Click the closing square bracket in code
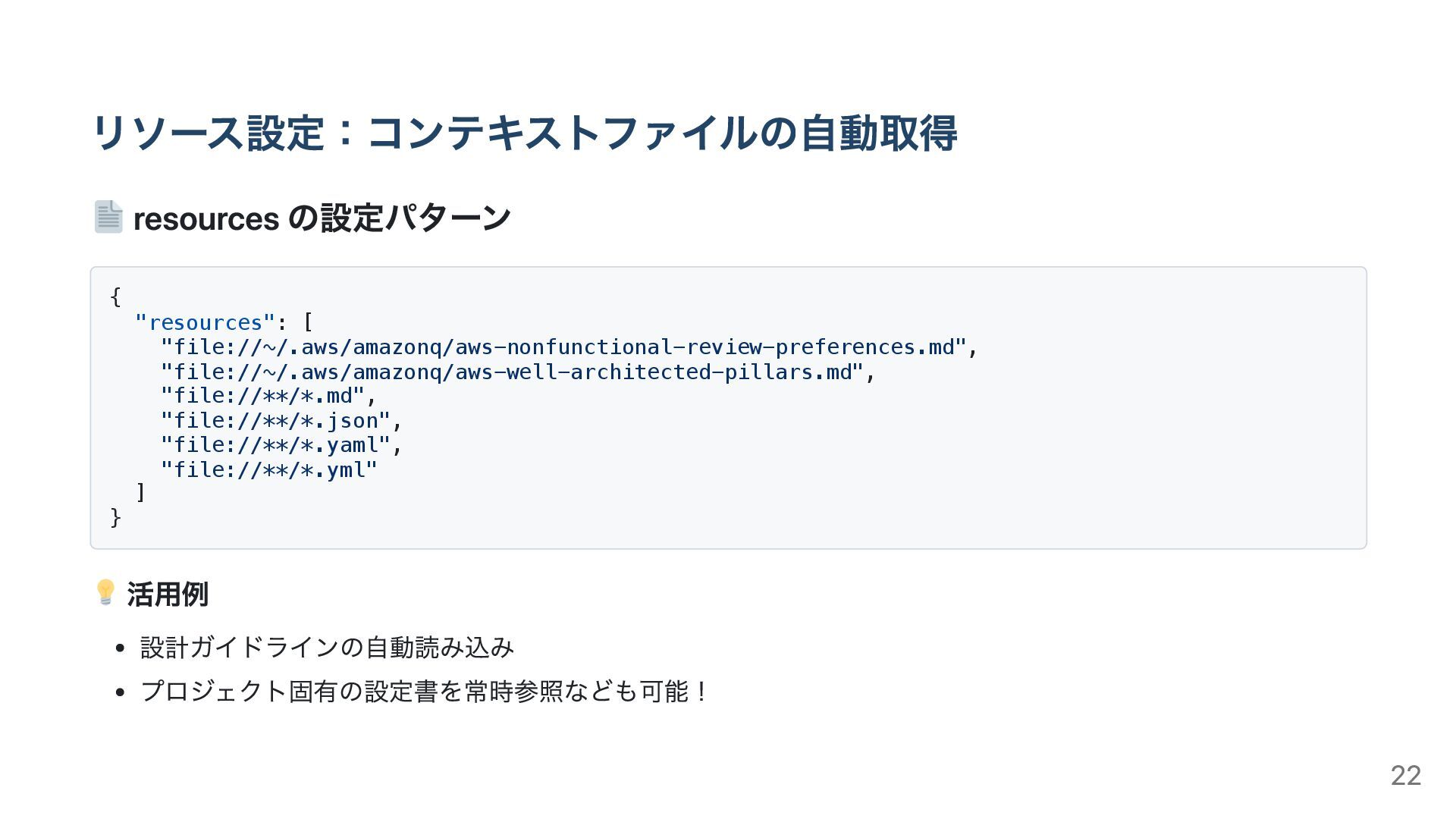1456x819 pixels. click(140, 493)
